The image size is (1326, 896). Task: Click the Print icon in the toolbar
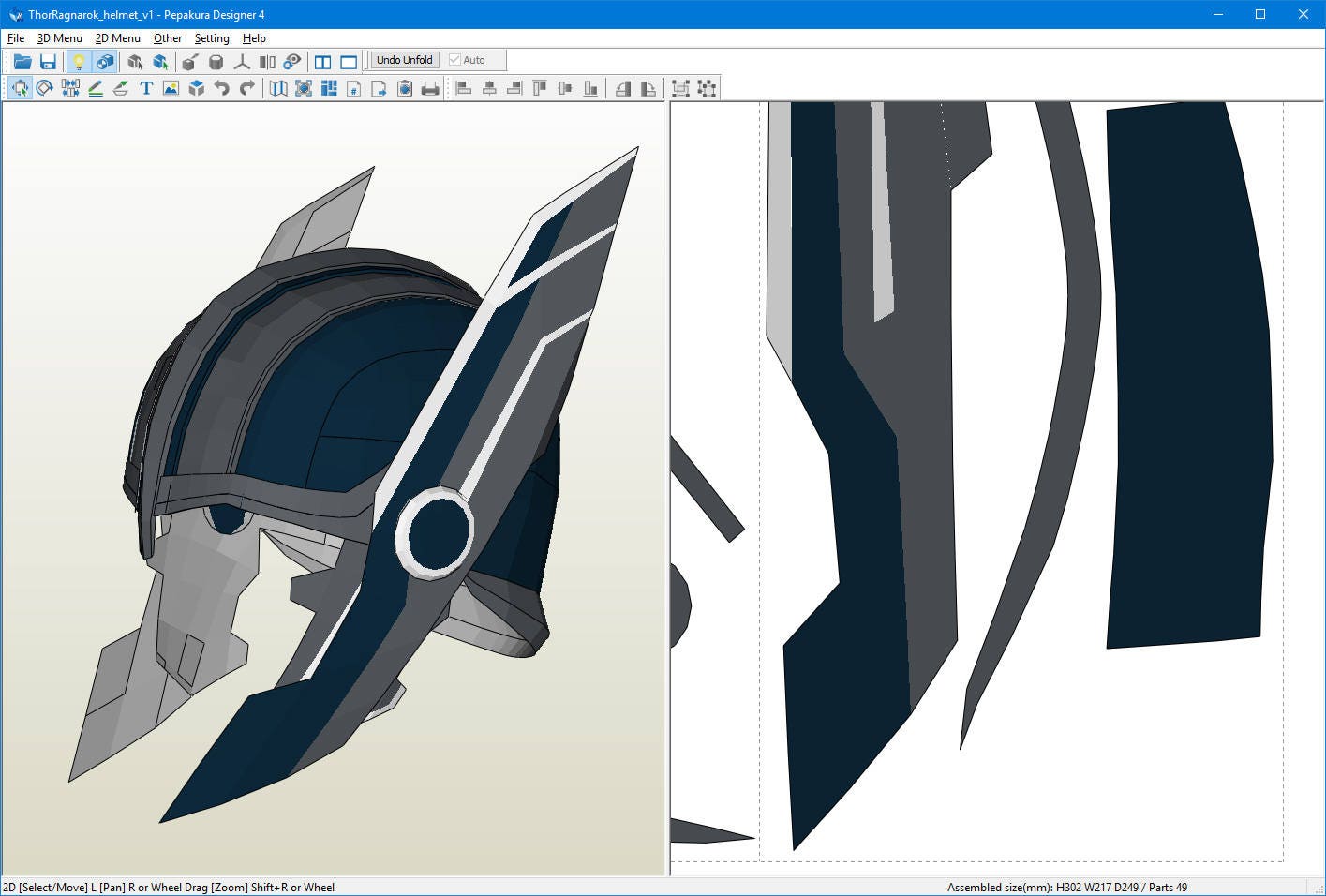430,88
